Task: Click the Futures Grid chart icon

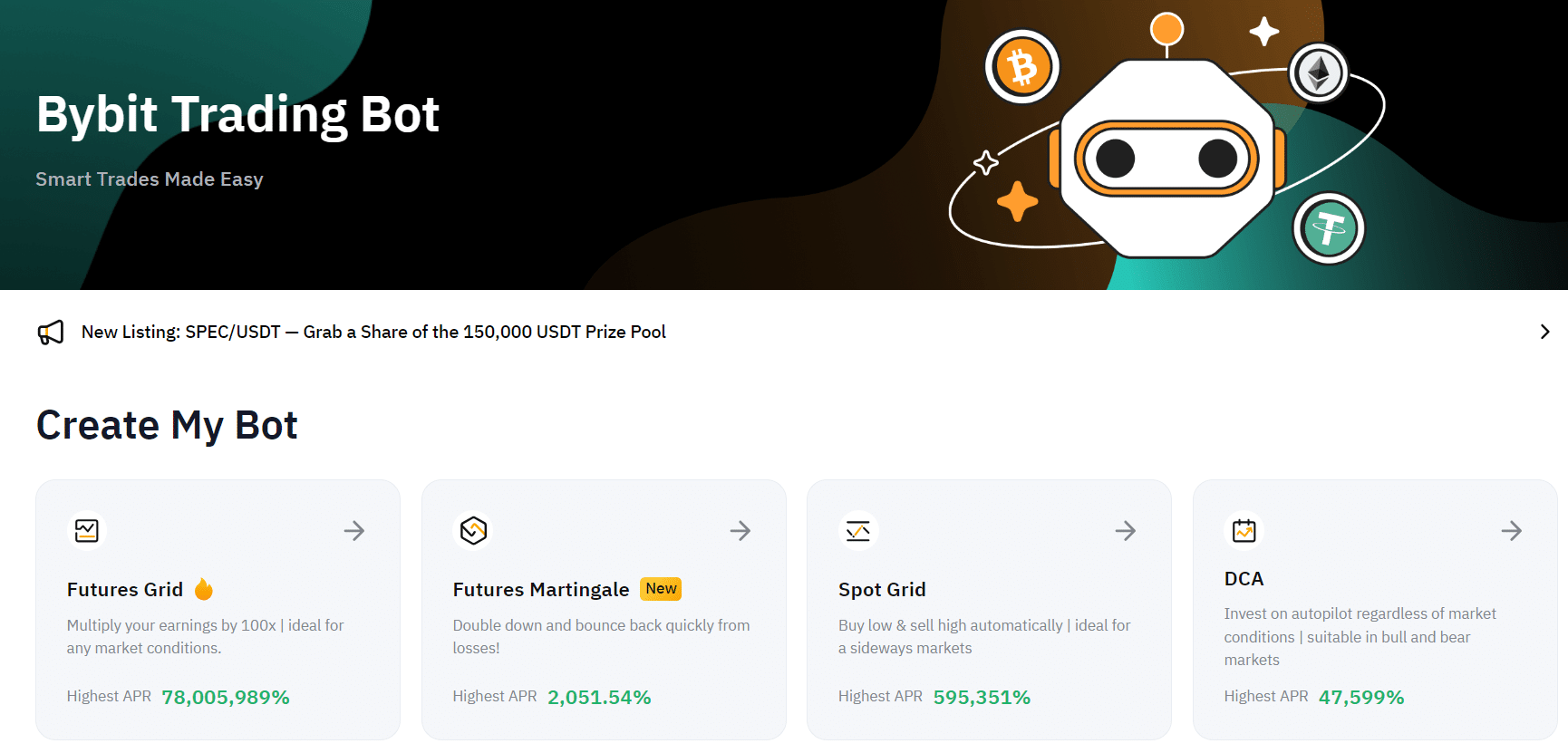Action: 87,530
